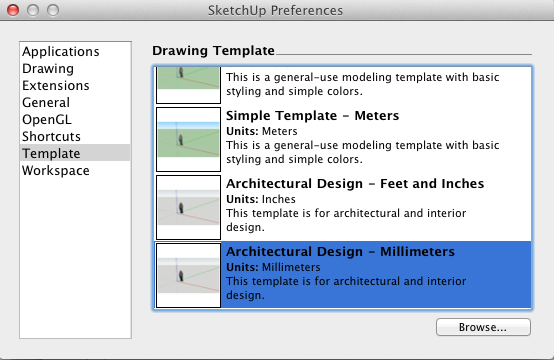Image resolution: width=554 pixels, height=360 pixels.
Task: Choose General from preferences sidebar
Action: tap(46, 102)
